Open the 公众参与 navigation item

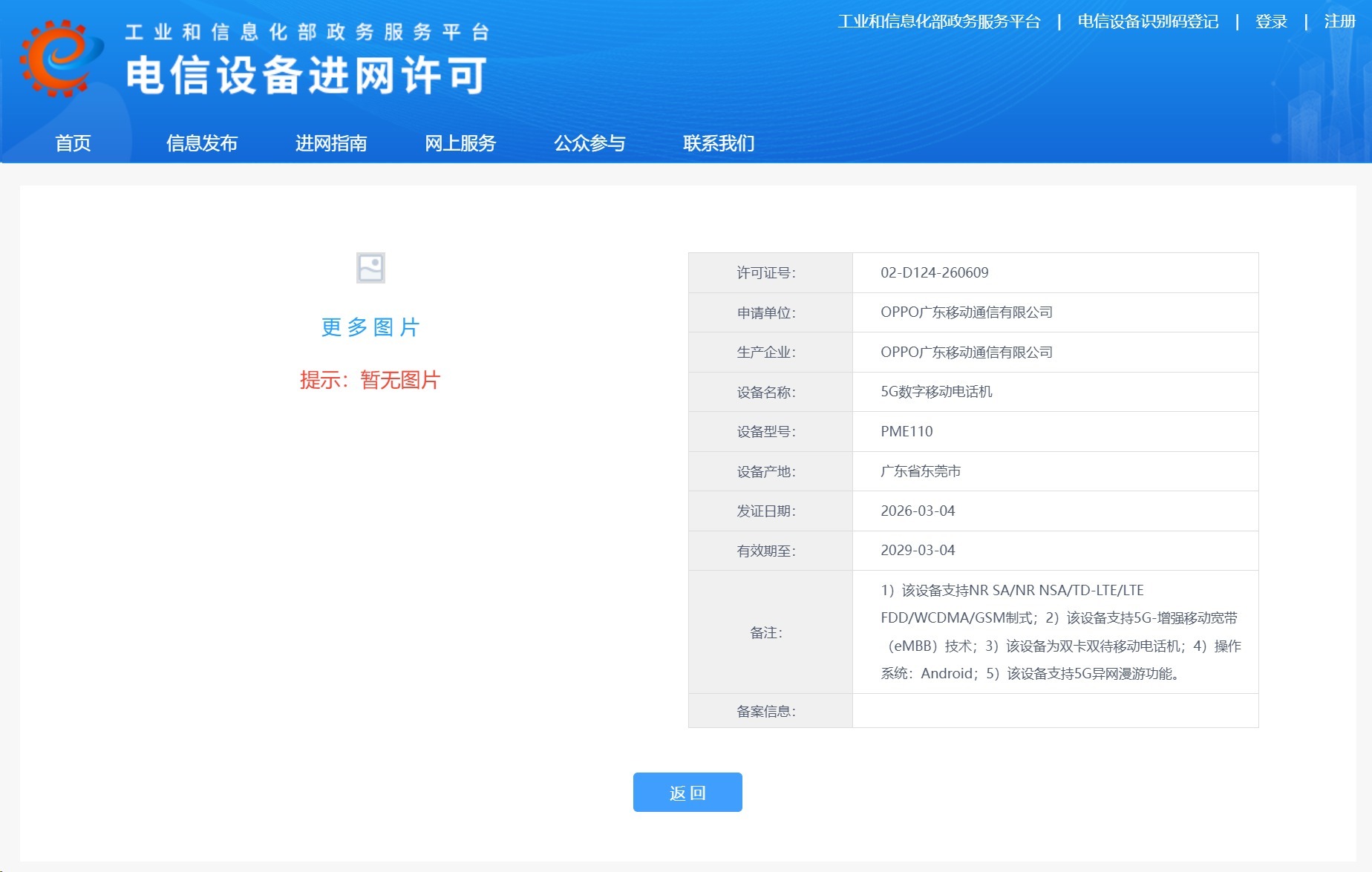[589, 143]
